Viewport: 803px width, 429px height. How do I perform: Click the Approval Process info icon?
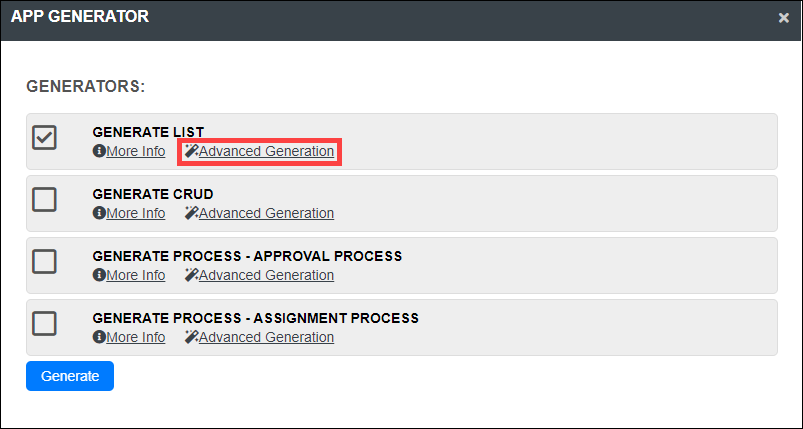click(99, 275)
